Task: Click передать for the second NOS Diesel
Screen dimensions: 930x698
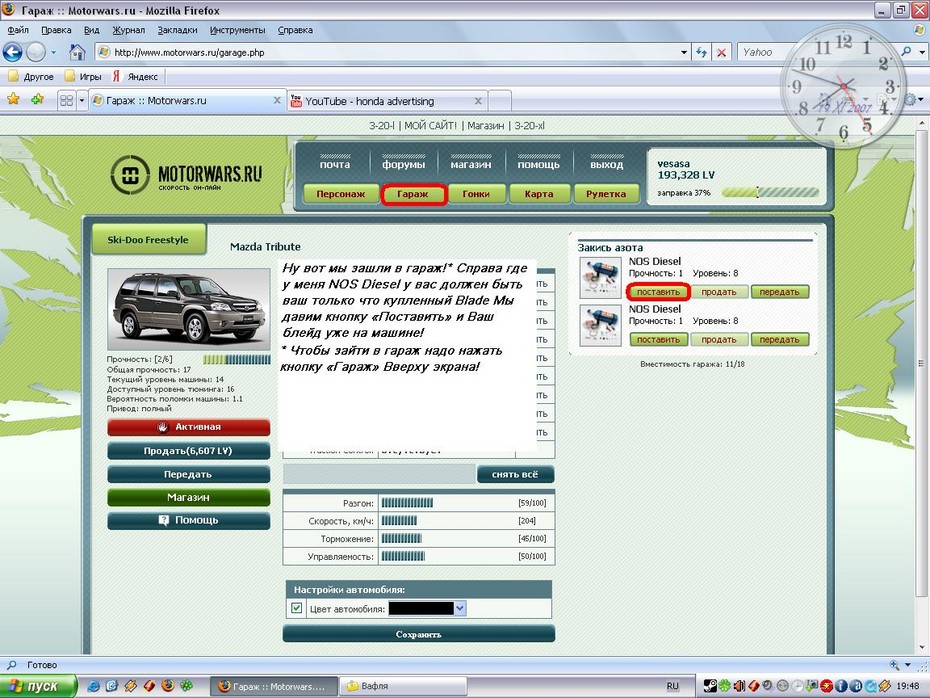Action: 779,340
